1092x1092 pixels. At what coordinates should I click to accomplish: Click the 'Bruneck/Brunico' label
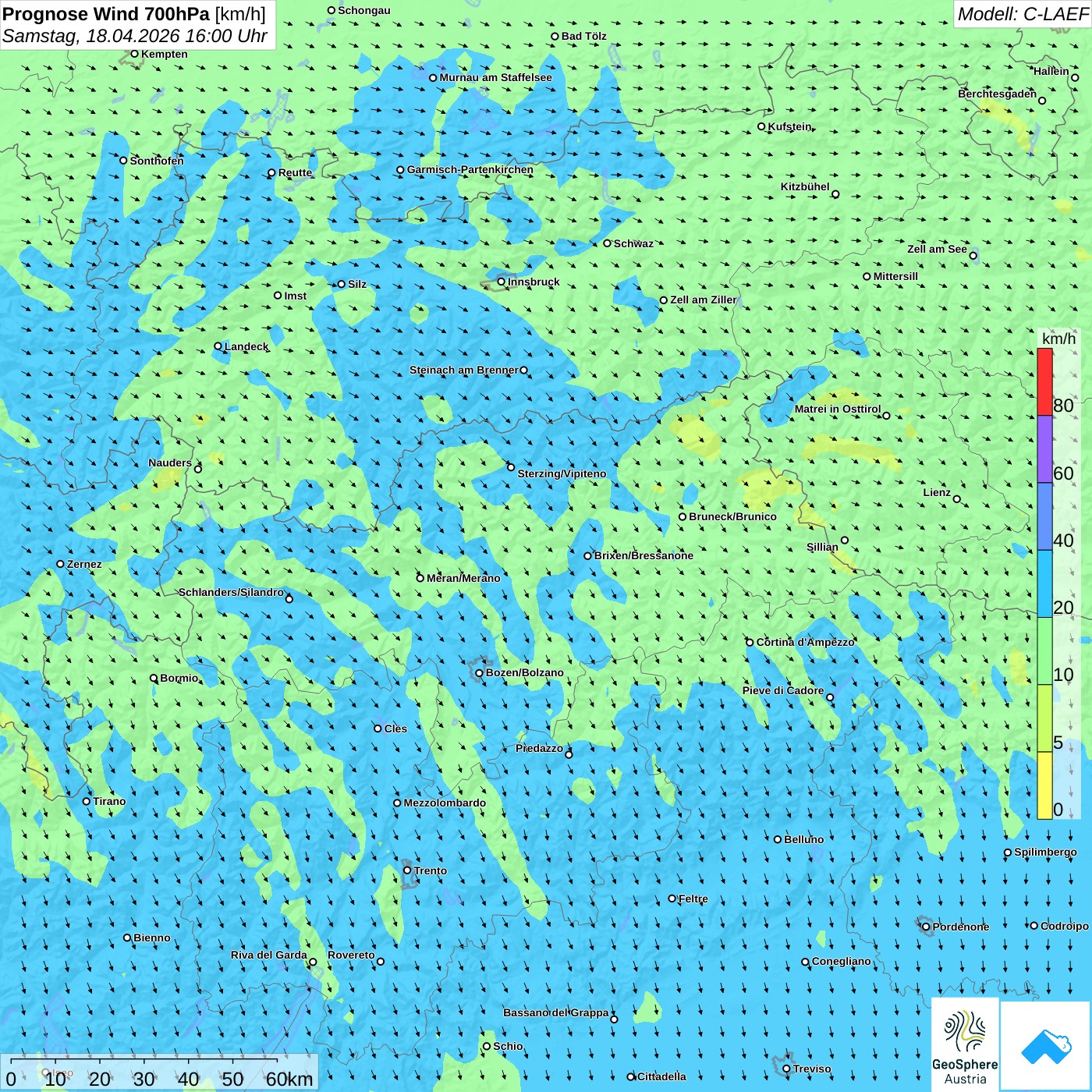(x=732, y=516)
